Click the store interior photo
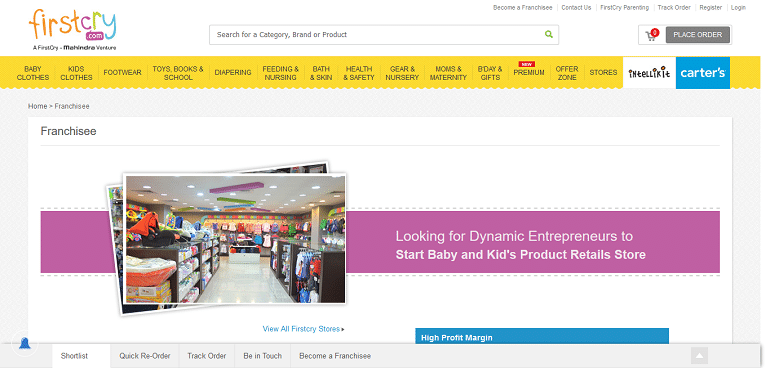The height and width of the screenshot is (368, 770). [x=235, y=239]
